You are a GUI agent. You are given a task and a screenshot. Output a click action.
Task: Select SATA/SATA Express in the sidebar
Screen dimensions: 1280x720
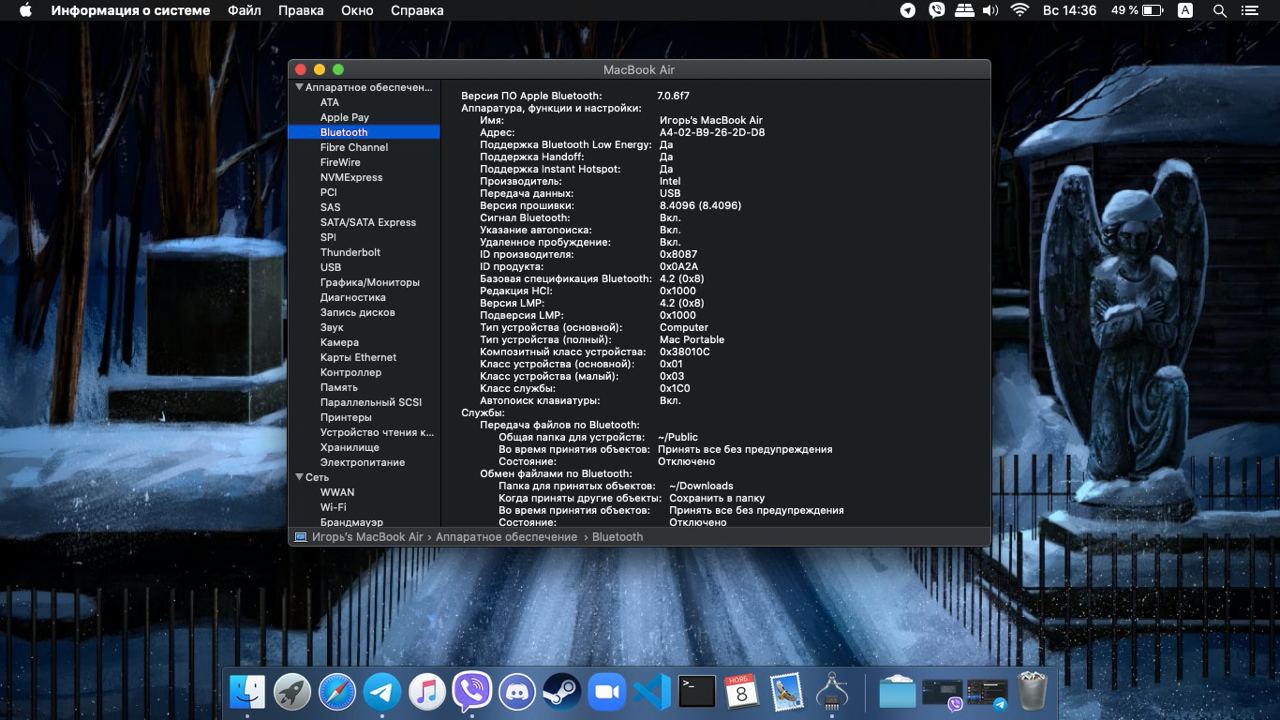(x=368, y=222)
